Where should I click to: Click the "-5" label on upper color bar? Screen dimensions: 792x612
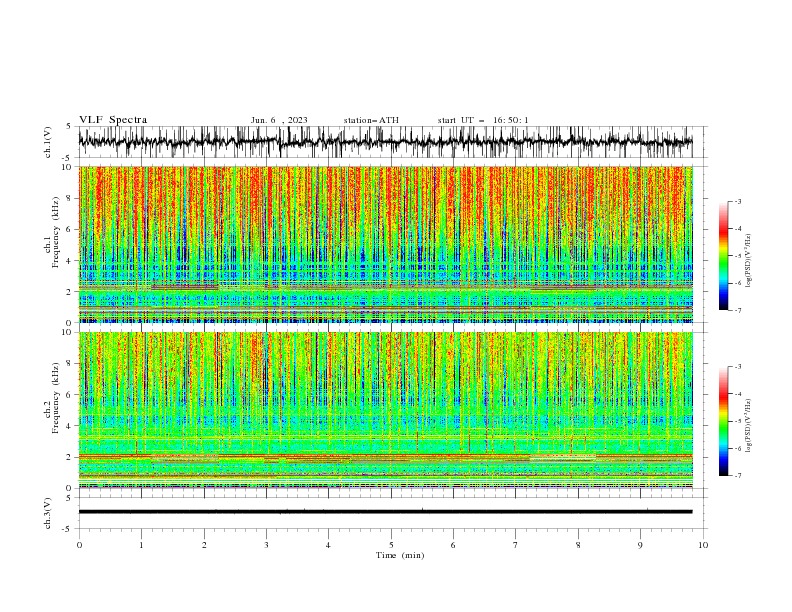tap(737, 256)
